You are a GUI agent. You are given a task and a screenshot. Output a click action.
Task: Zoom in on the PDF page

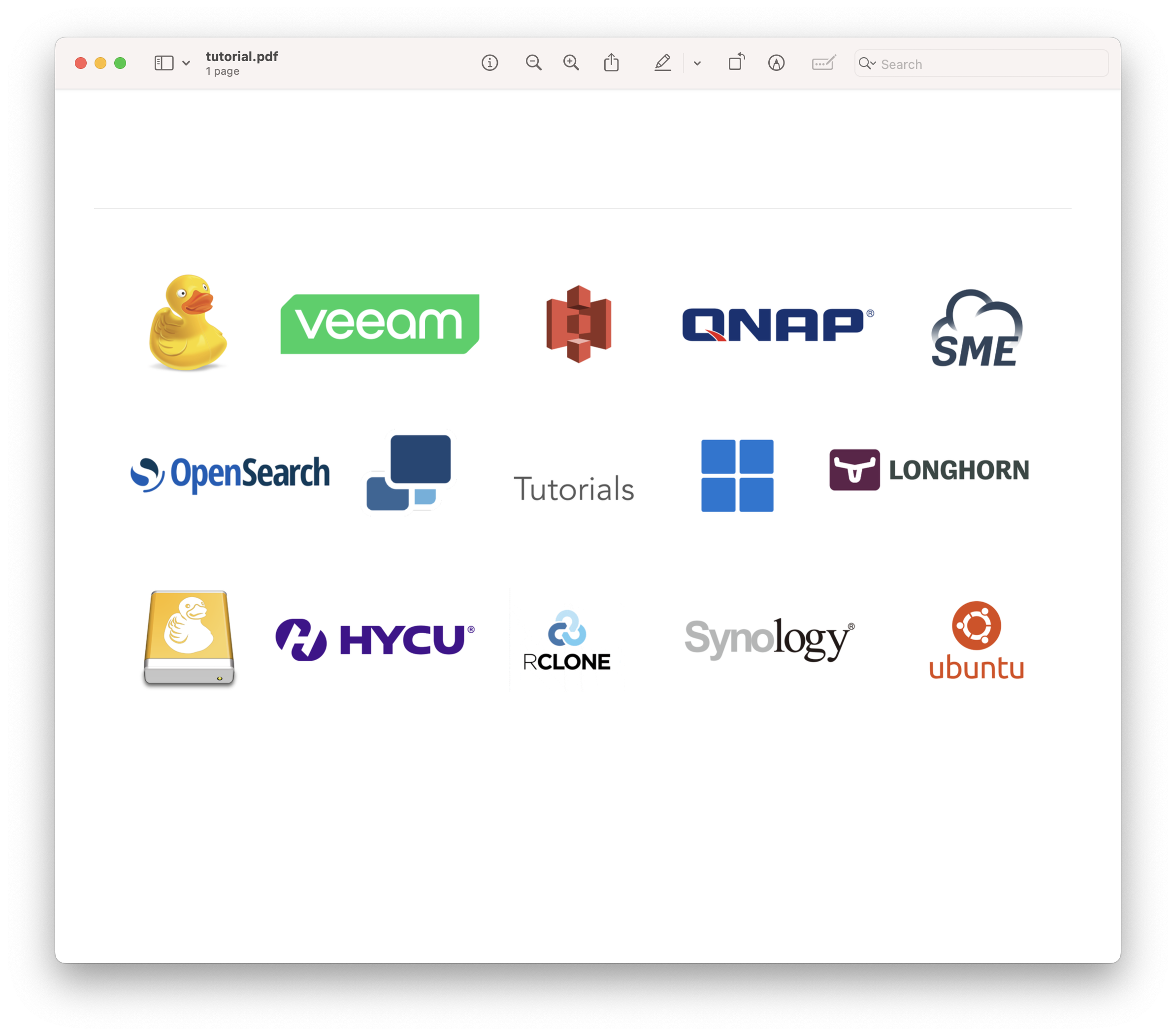(571, 63)
